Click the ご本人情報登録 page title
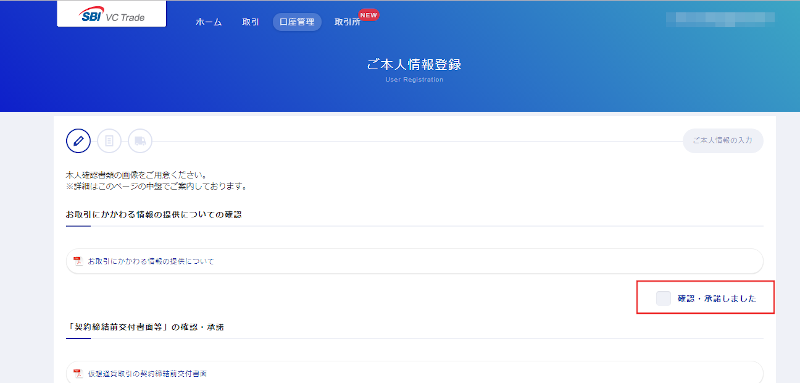800x383 pixels. click(414, 65)
